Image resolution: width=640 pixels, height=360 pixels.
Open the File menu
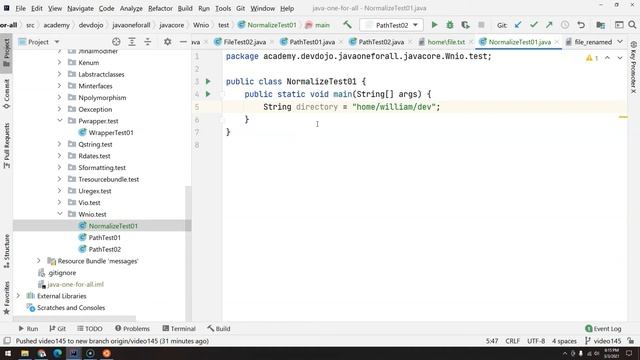[20, 8]
